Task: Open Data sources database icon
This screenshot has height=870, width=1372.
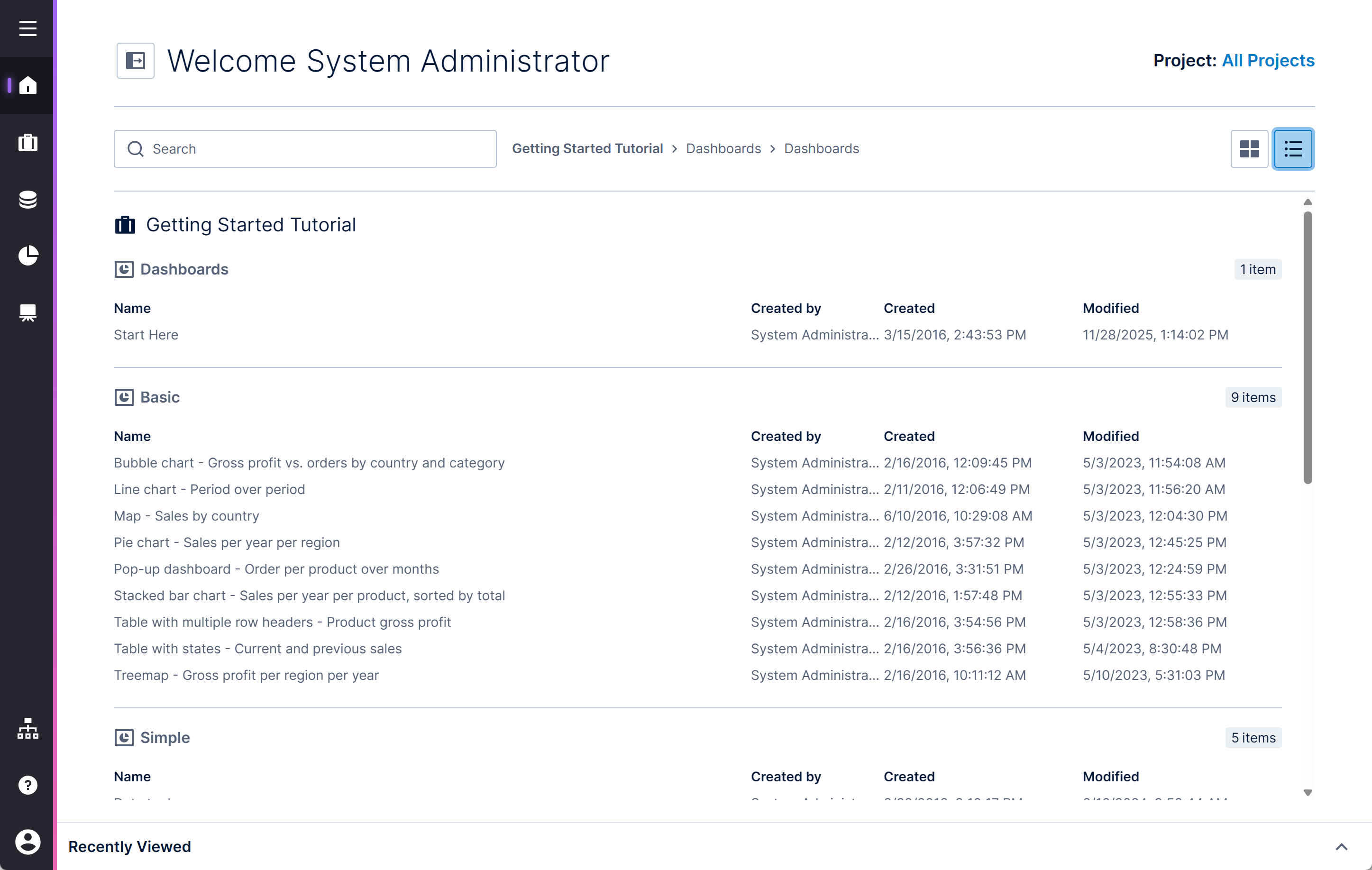Action: (x=27, y=200)
